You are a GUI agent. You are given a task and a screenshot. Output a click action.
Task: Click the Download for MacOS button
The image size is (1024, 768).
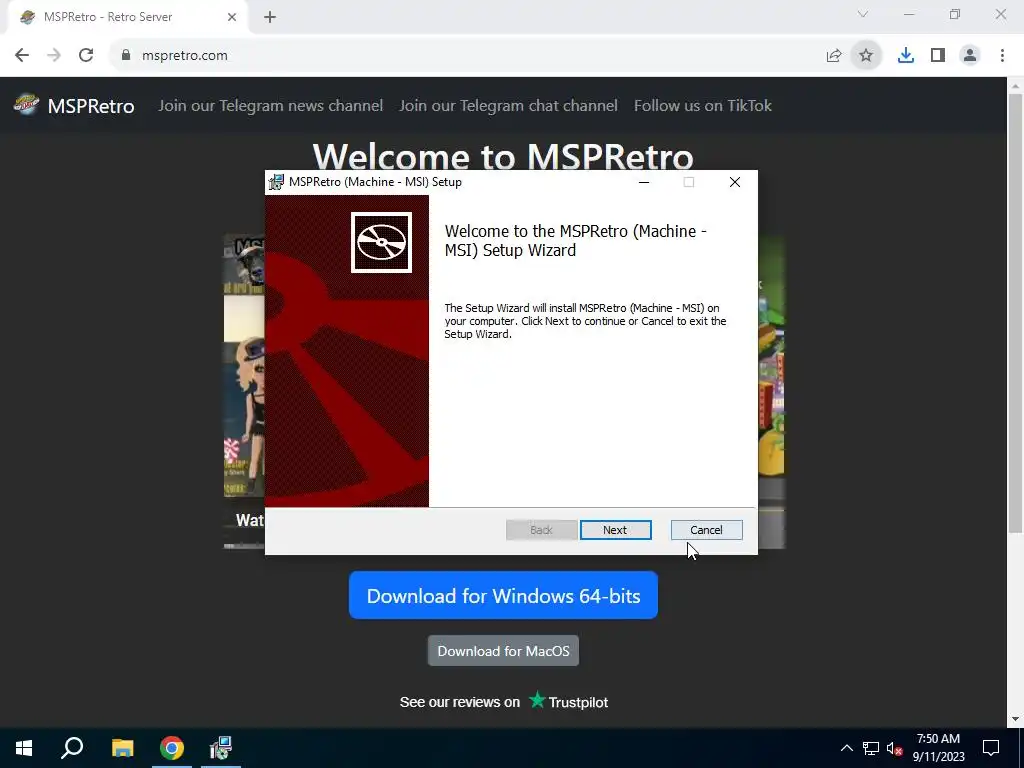click(503, 650)
